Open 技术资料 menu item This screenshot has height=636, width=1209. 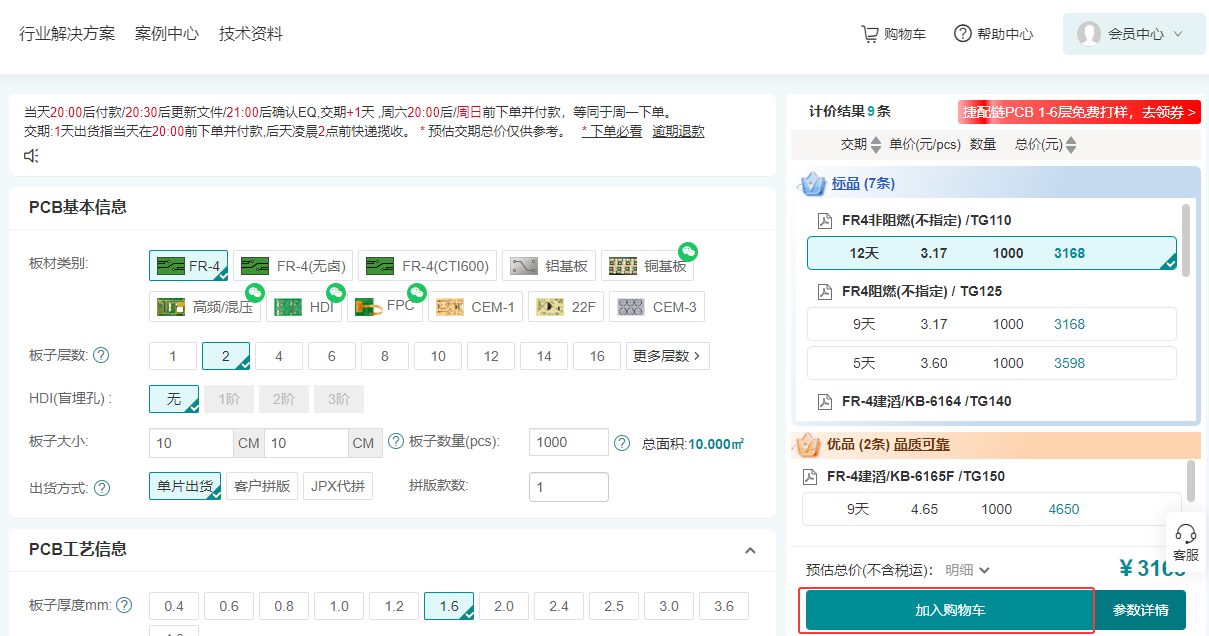(251, 34)
